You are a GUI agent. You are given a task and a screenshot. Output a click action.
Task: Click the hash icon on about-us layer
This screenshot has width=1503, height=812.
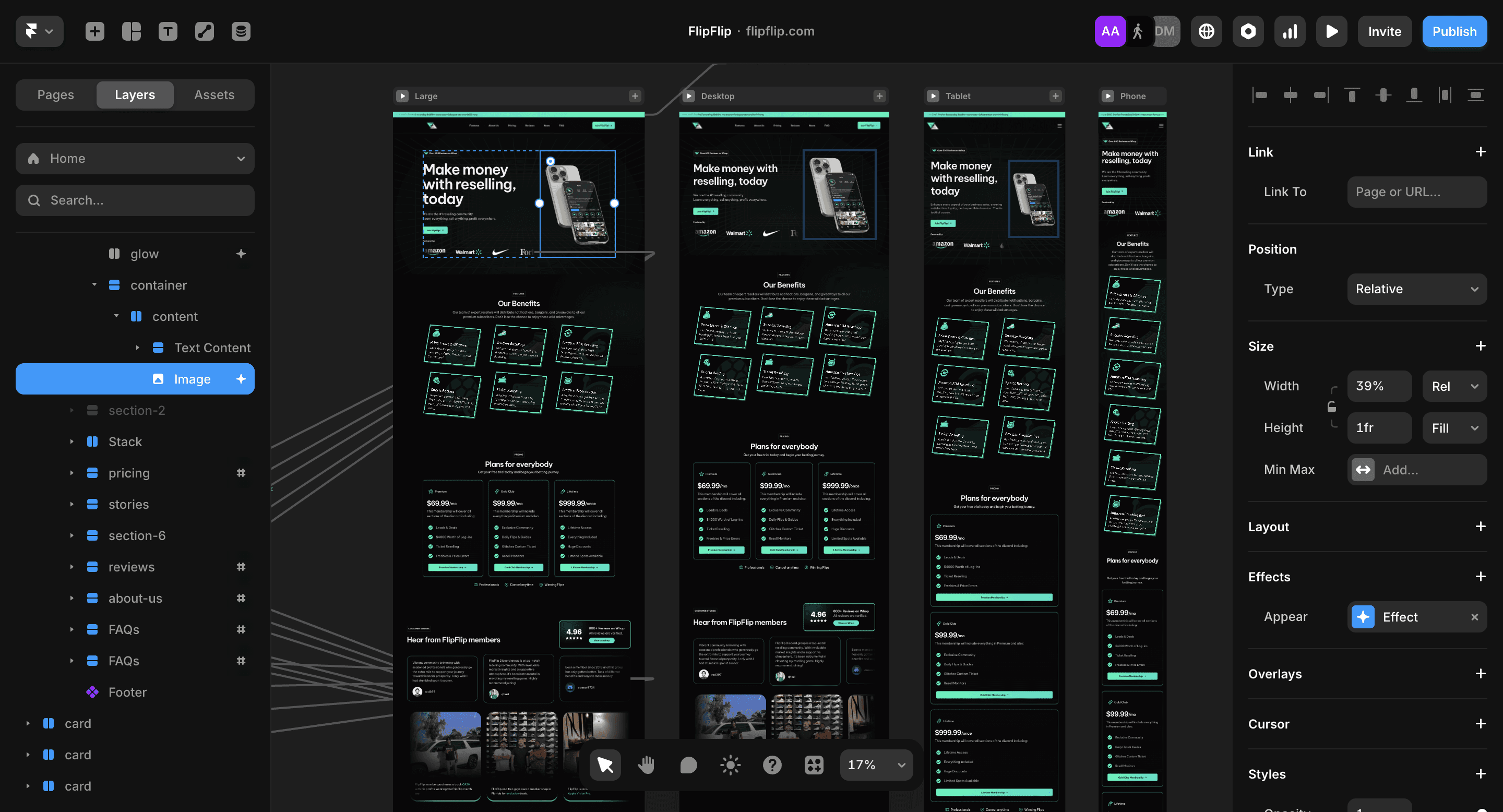pyautogui.click(x=241, y=598)
